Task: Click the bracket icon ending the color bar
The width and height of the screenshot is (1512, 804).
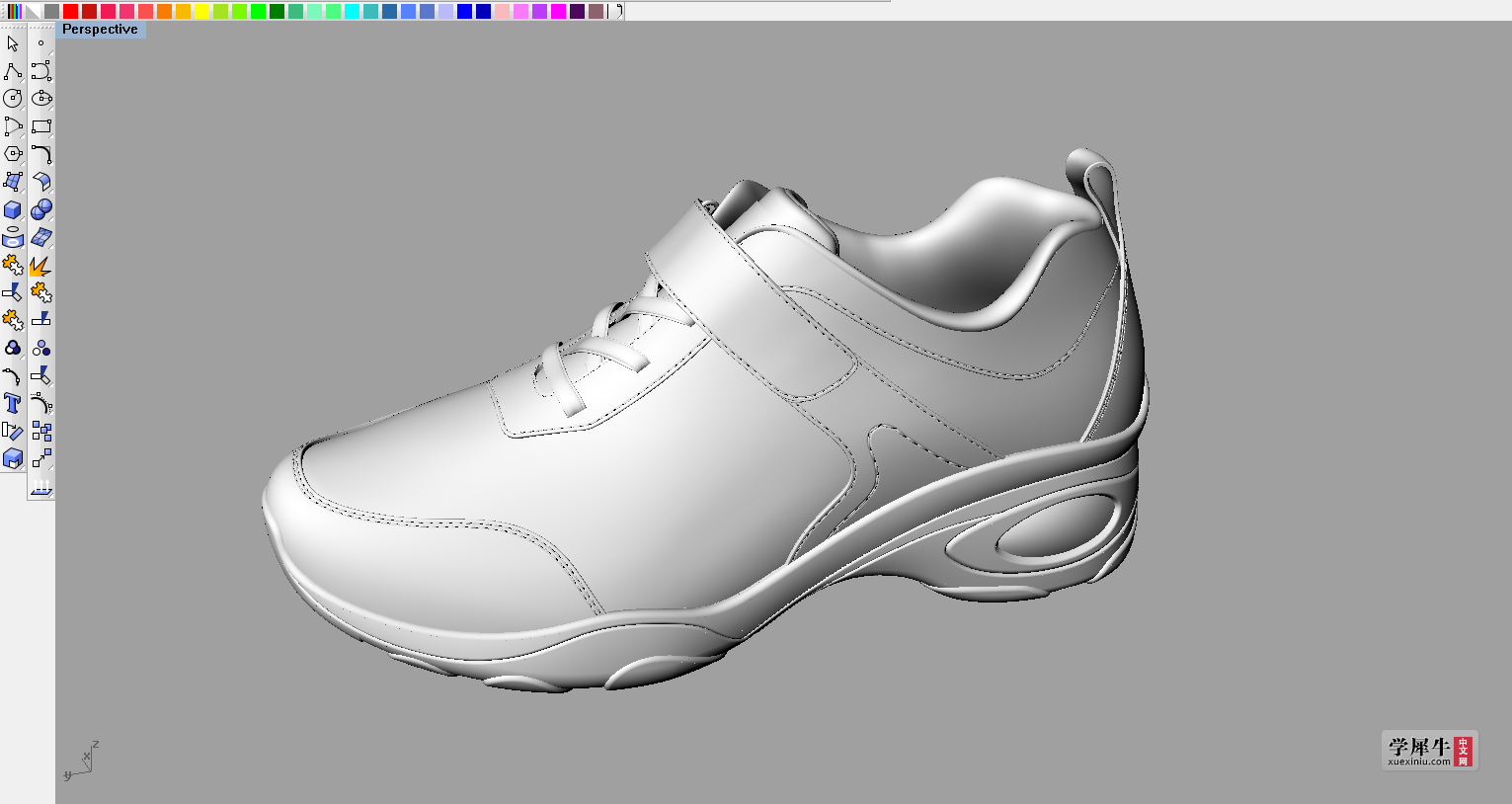Action: coord(617,11)
